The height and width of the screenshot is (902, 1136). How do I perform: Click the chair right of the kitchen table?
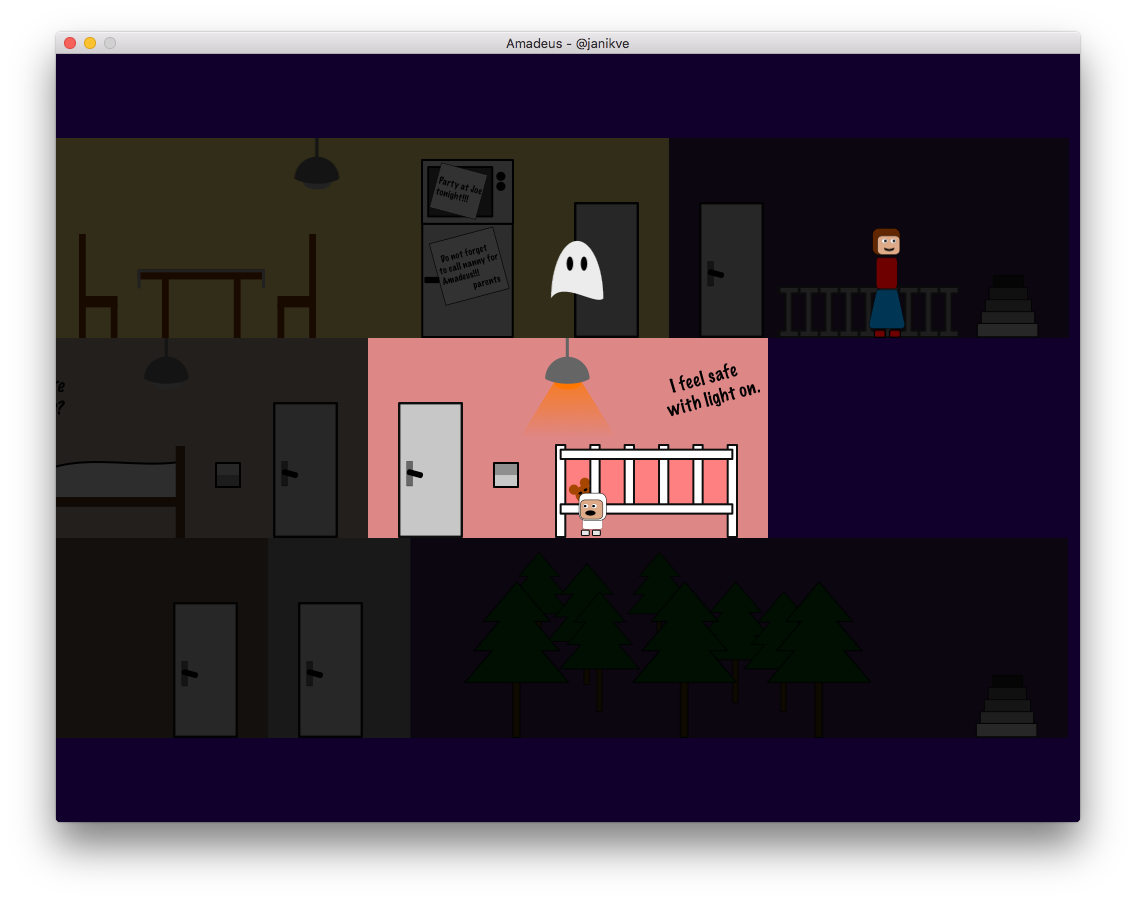click(297, 285)
